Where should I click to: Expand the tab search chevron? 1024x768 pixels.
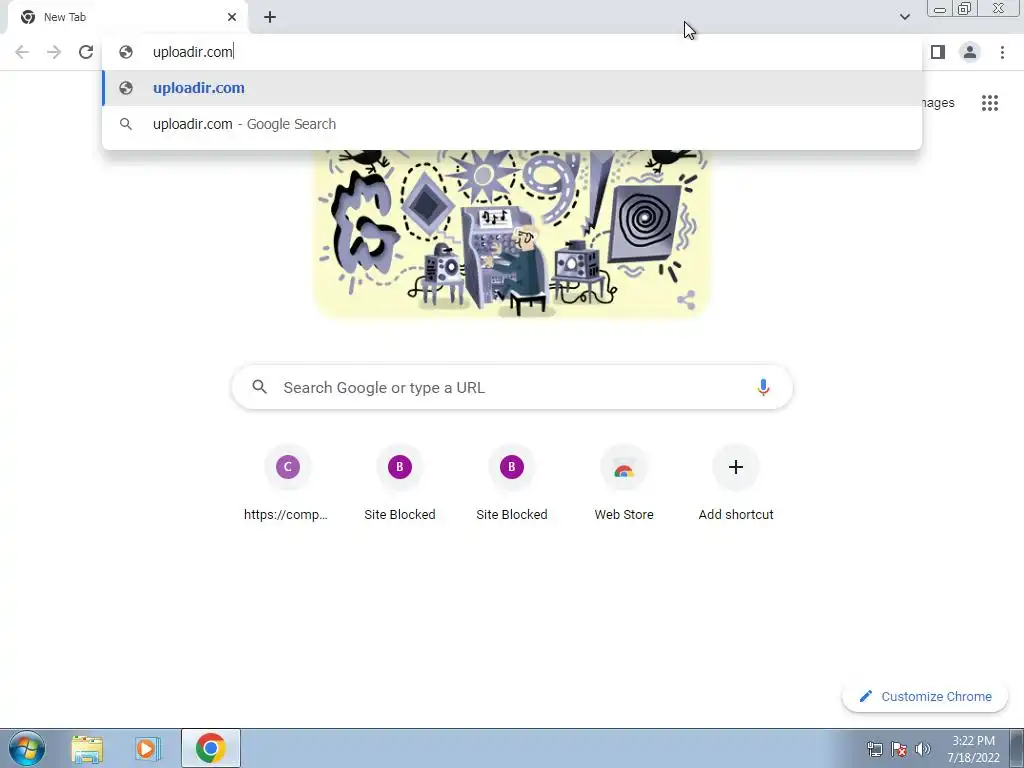click(904, 17)
